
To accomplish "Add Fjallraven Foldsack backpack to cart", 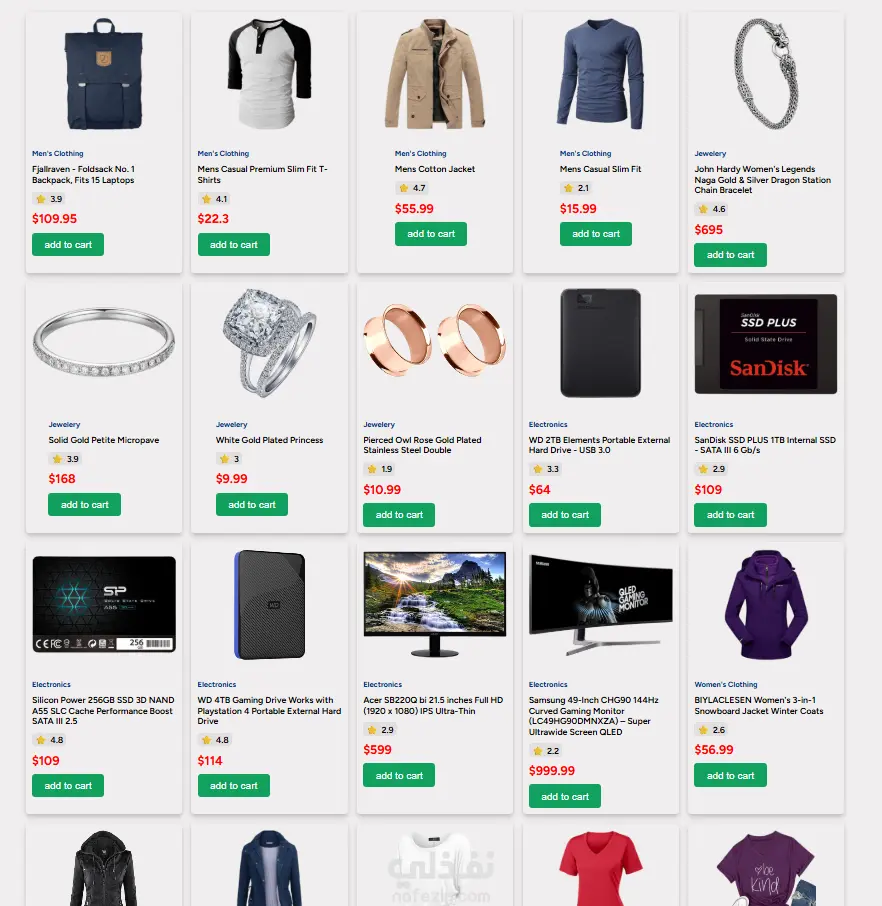I will [x=68, y=244].
